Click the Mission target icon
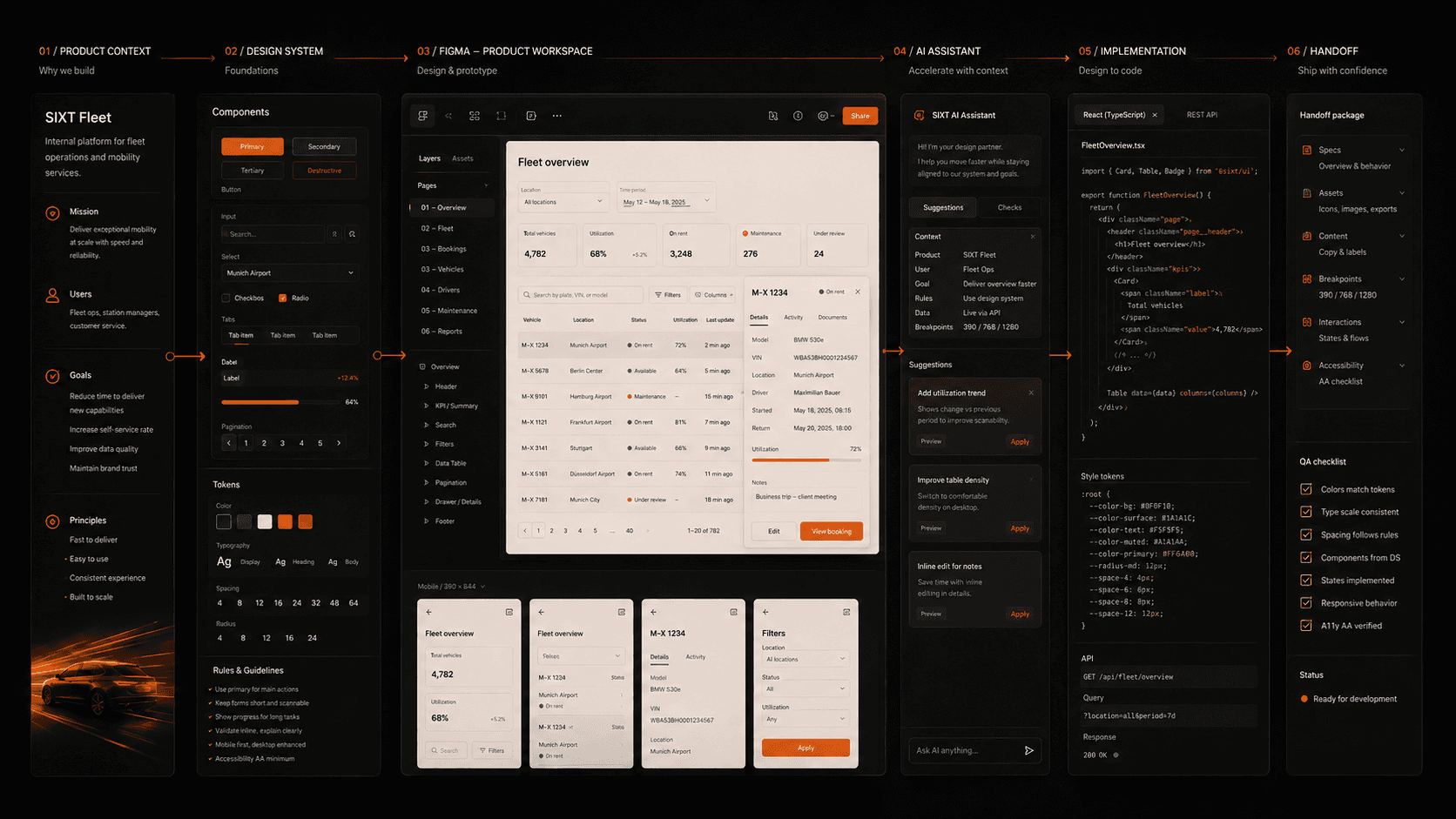 coord(52,213)
